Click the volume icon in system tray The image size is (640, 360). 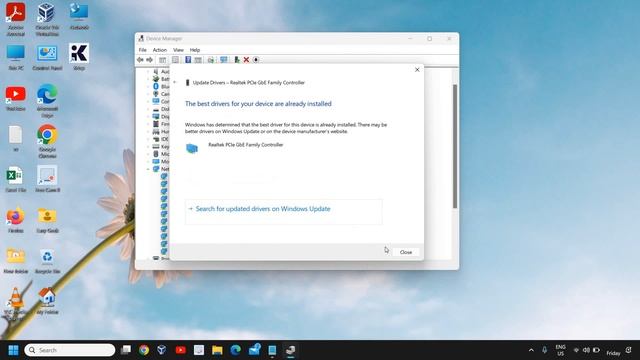586,350
